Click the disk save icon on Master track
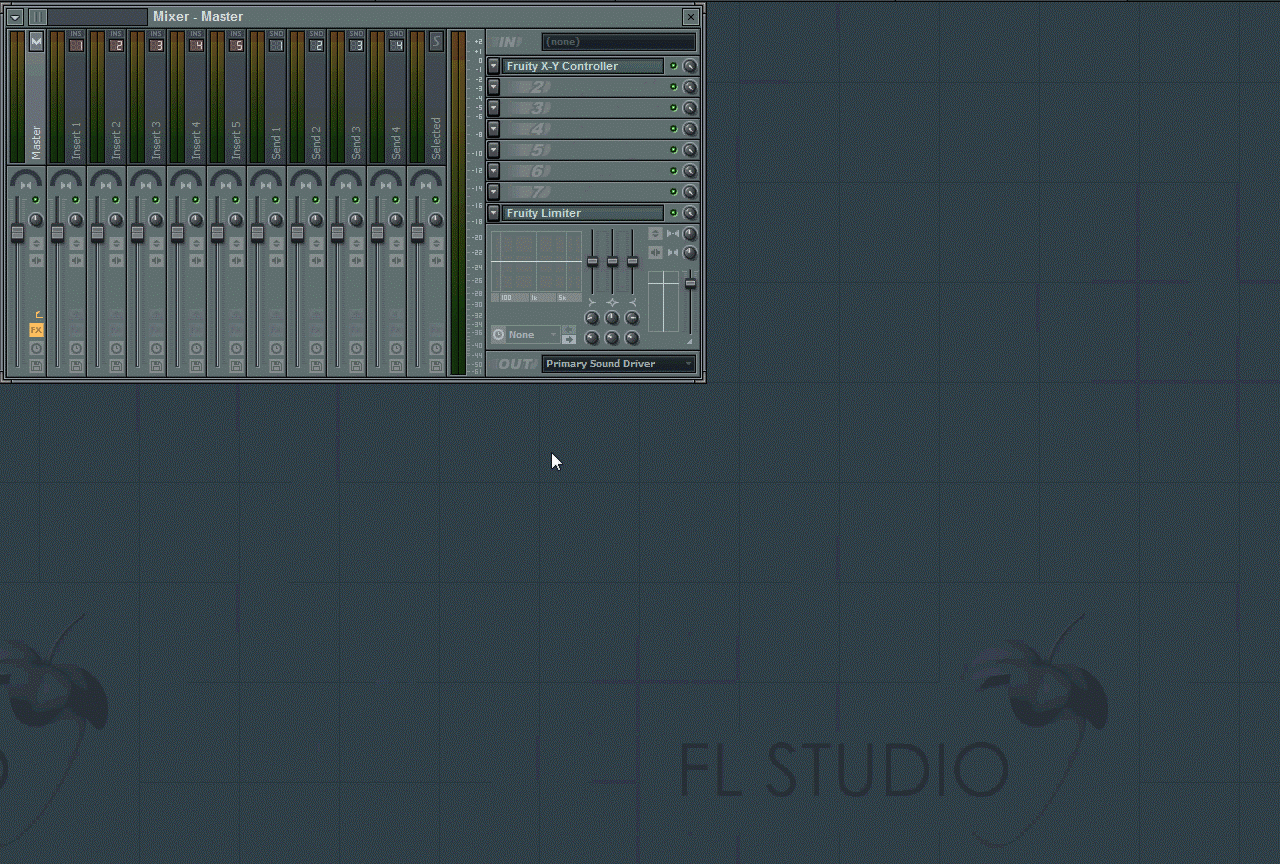Image resolution: width=1280 pixels, height=864 pixels. 36,366
